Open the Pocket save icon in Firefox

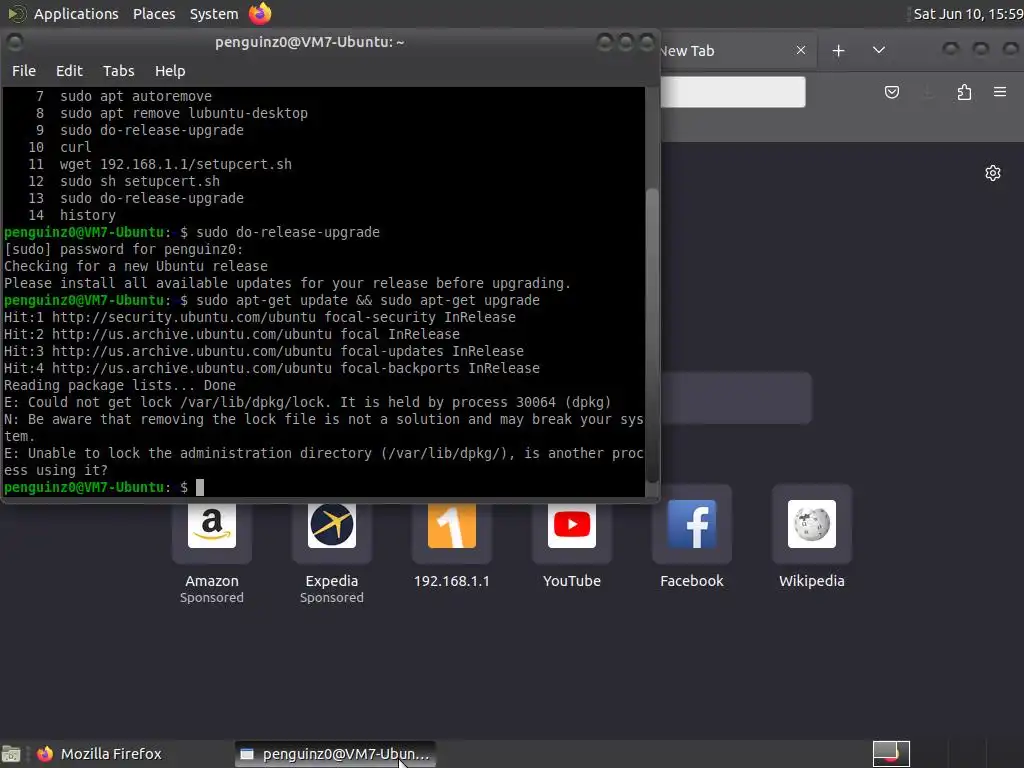point(891,92)
